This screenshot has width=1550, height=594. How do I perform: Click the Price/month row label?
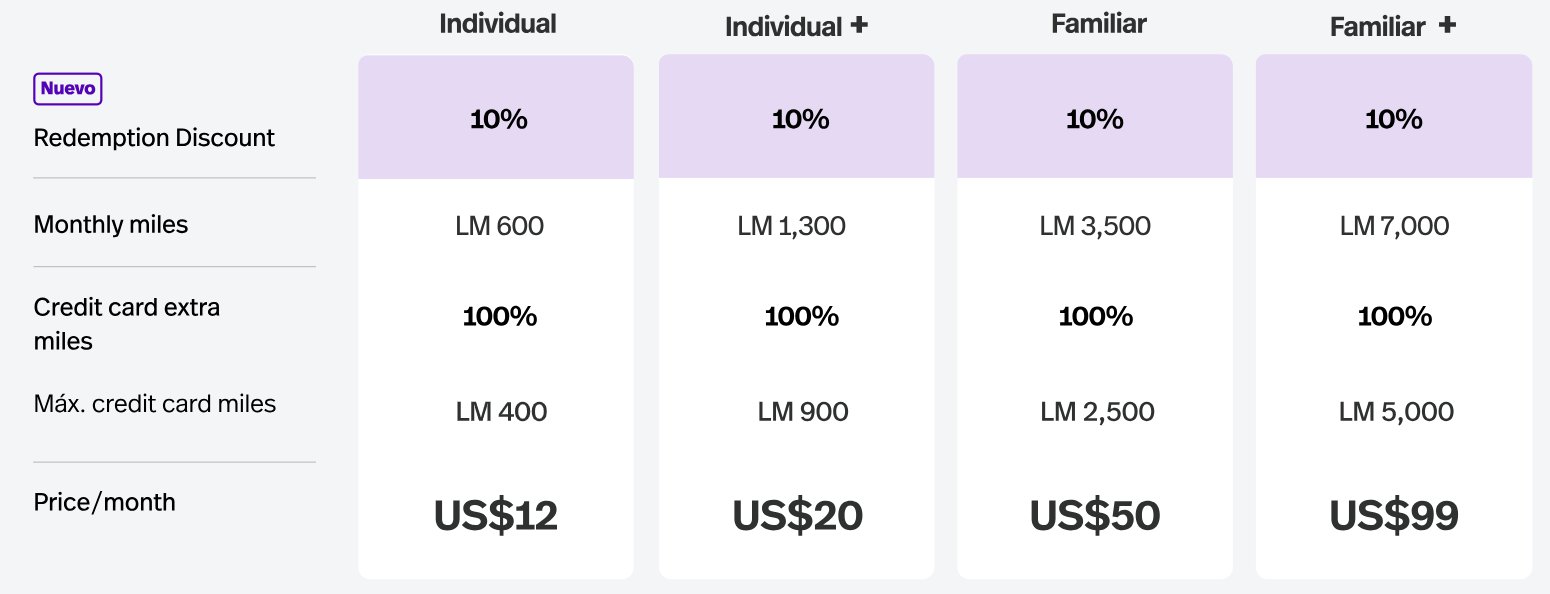[105, 502]
